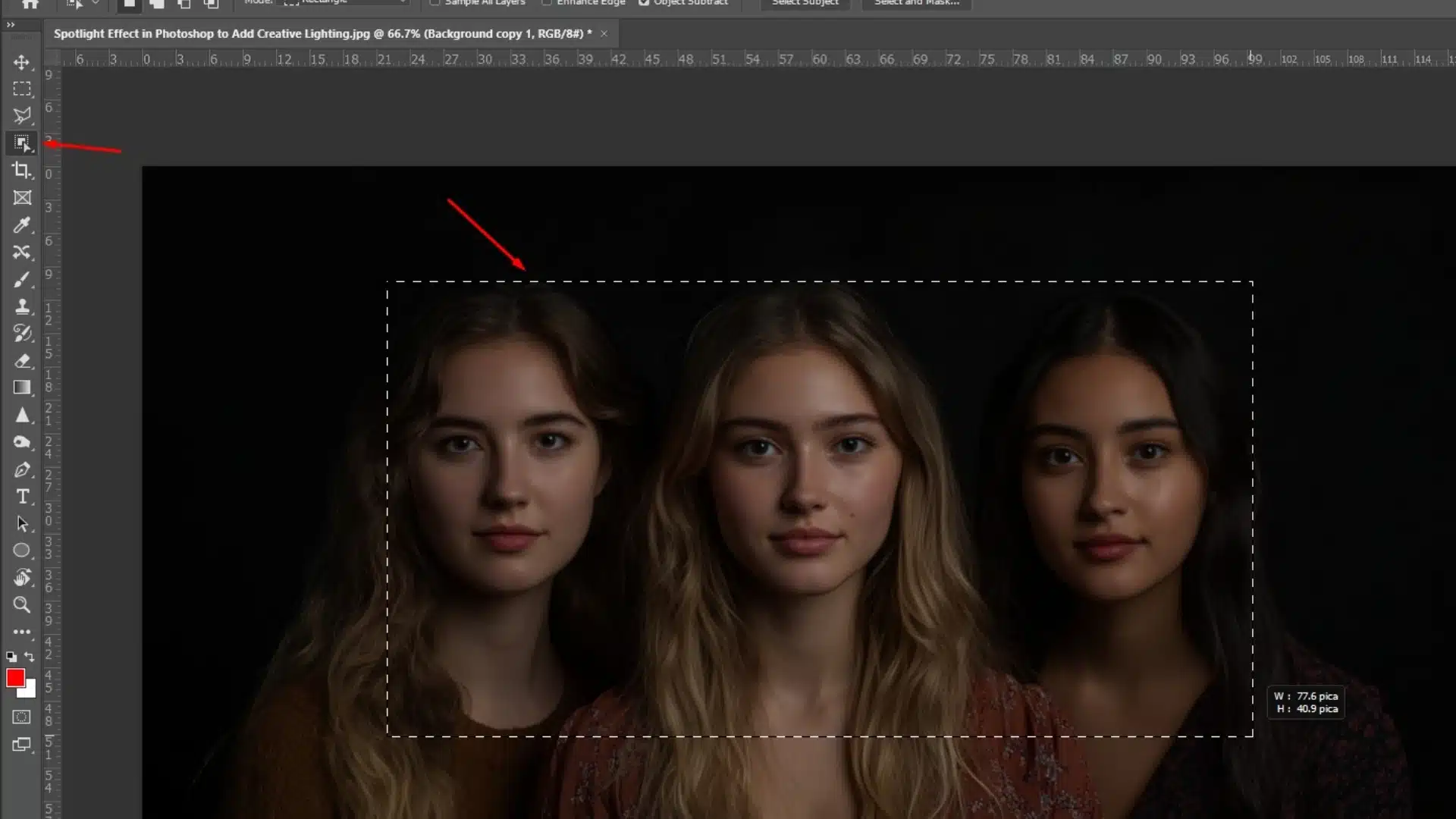
Task: Select the Content-Aware Move tool
Action: click(22, 253)
